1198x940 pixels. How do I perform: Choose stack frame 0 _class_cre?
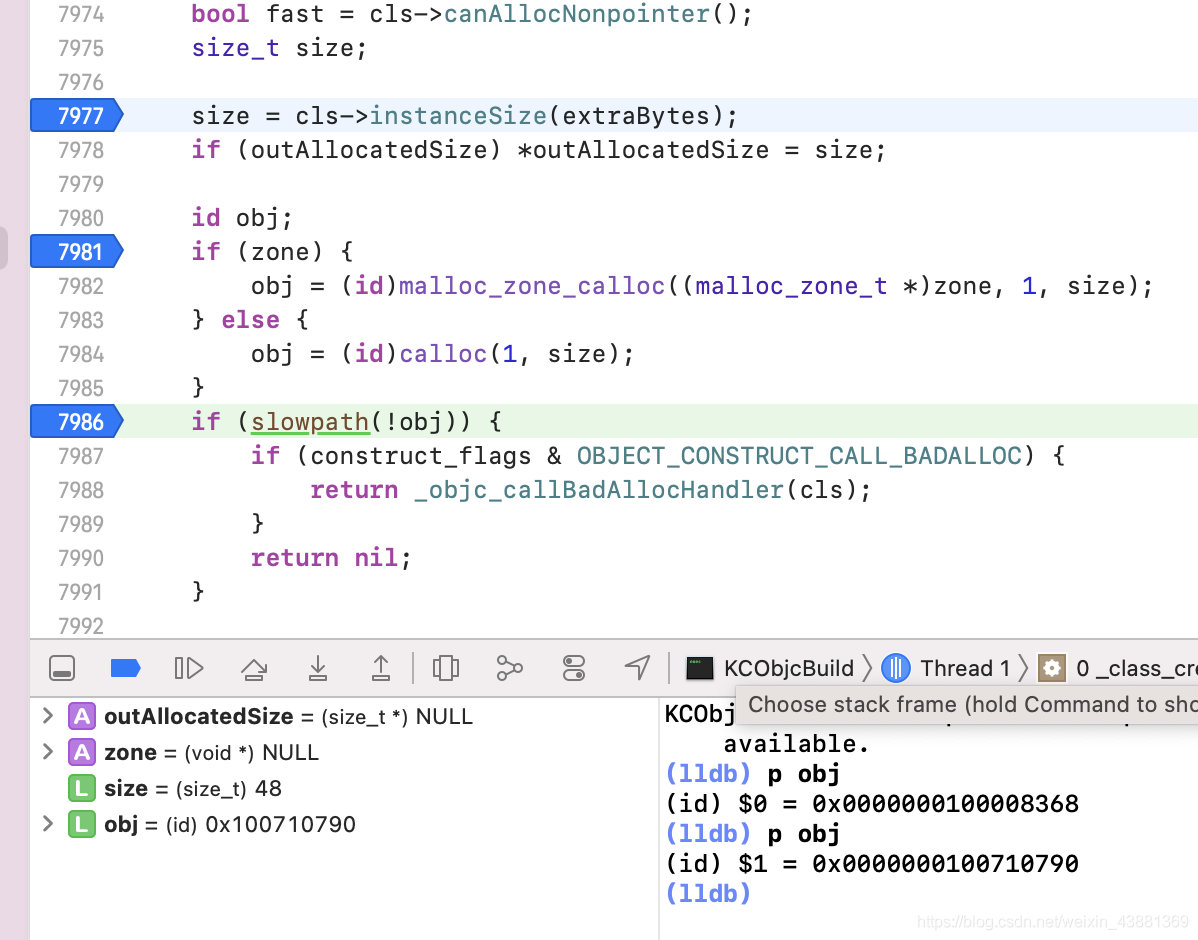click(1136, 668)
